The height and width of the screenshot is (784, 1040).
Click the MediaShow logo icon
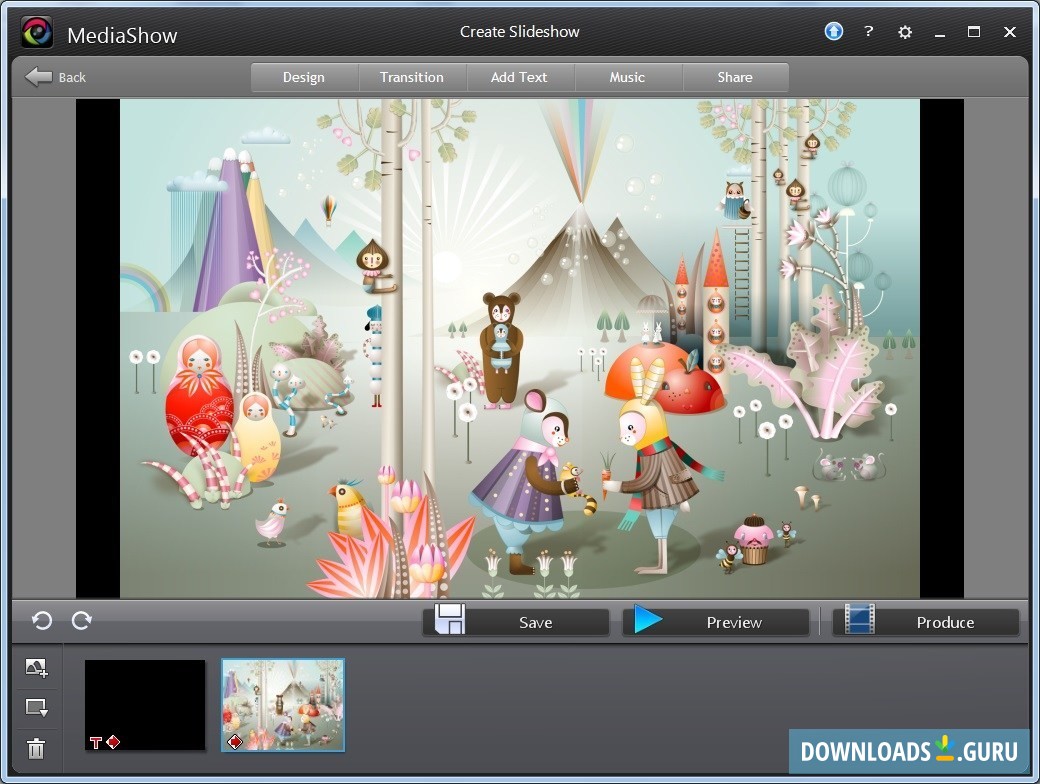(36, 33)
